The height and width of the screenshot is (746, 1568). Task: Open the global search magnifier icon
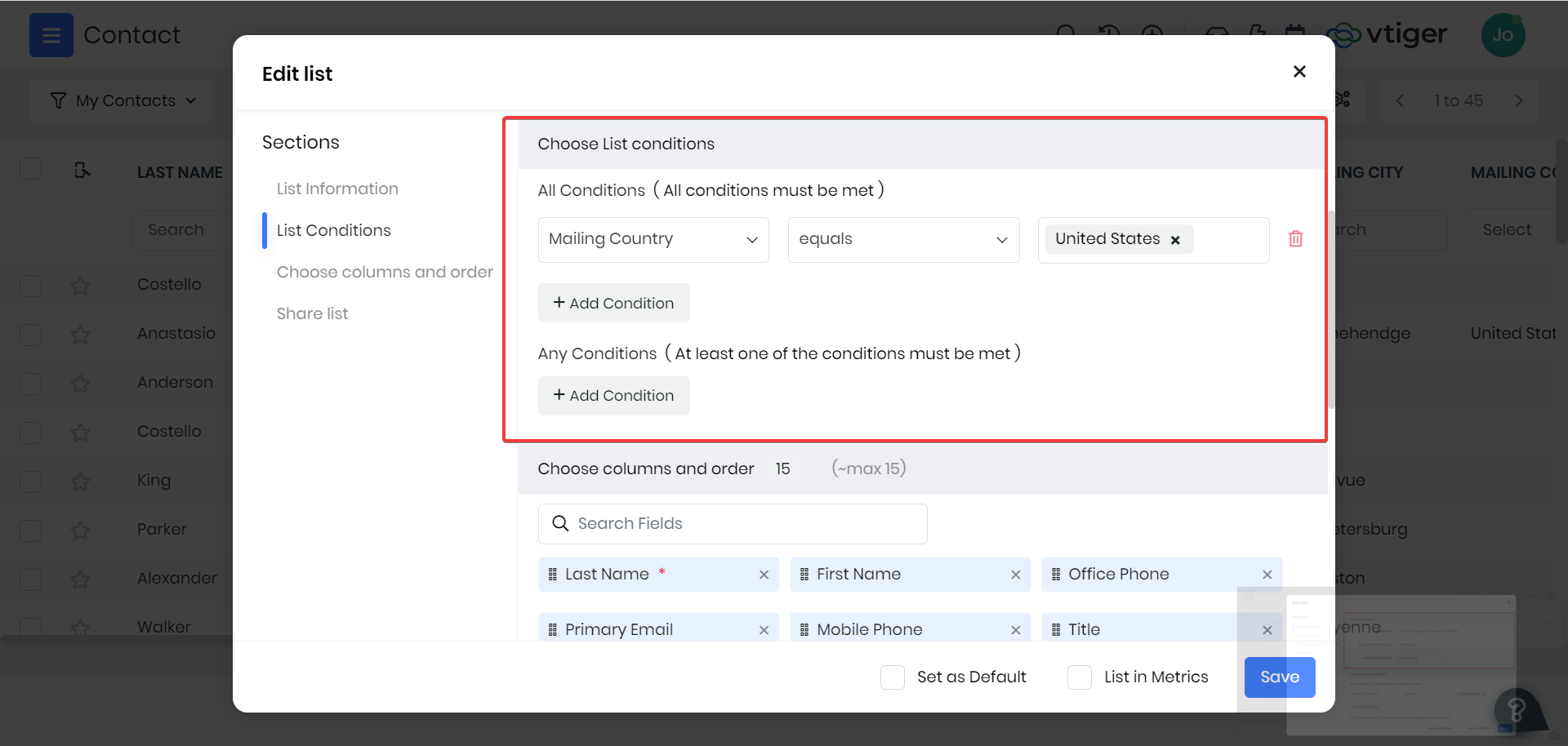tap(1066, 34)
